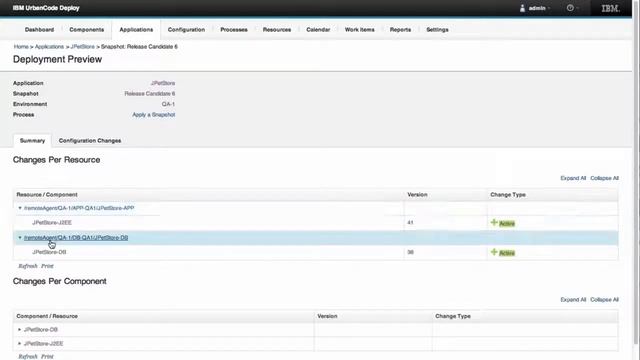Click Print under Changes Per Resource table
Image resolution: width=640 pixels, height=360 pixels.
[x=47, y=266]
